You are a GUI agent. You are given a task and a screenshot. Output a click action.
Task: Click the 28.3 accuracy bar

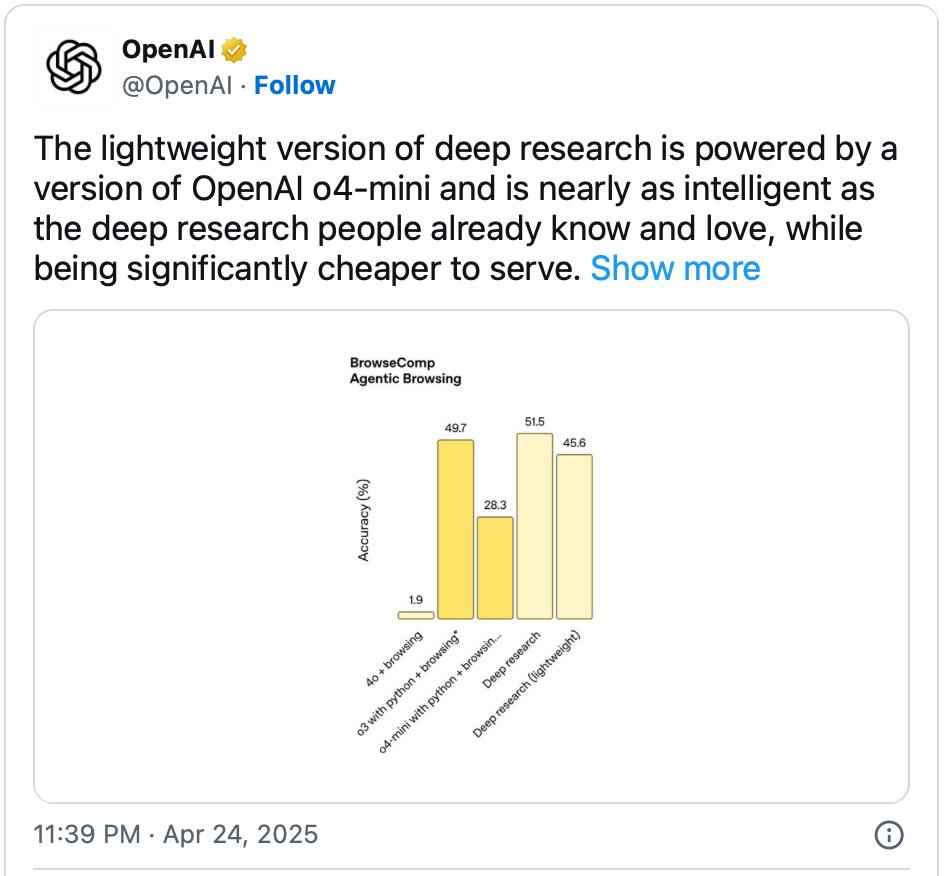495,567
